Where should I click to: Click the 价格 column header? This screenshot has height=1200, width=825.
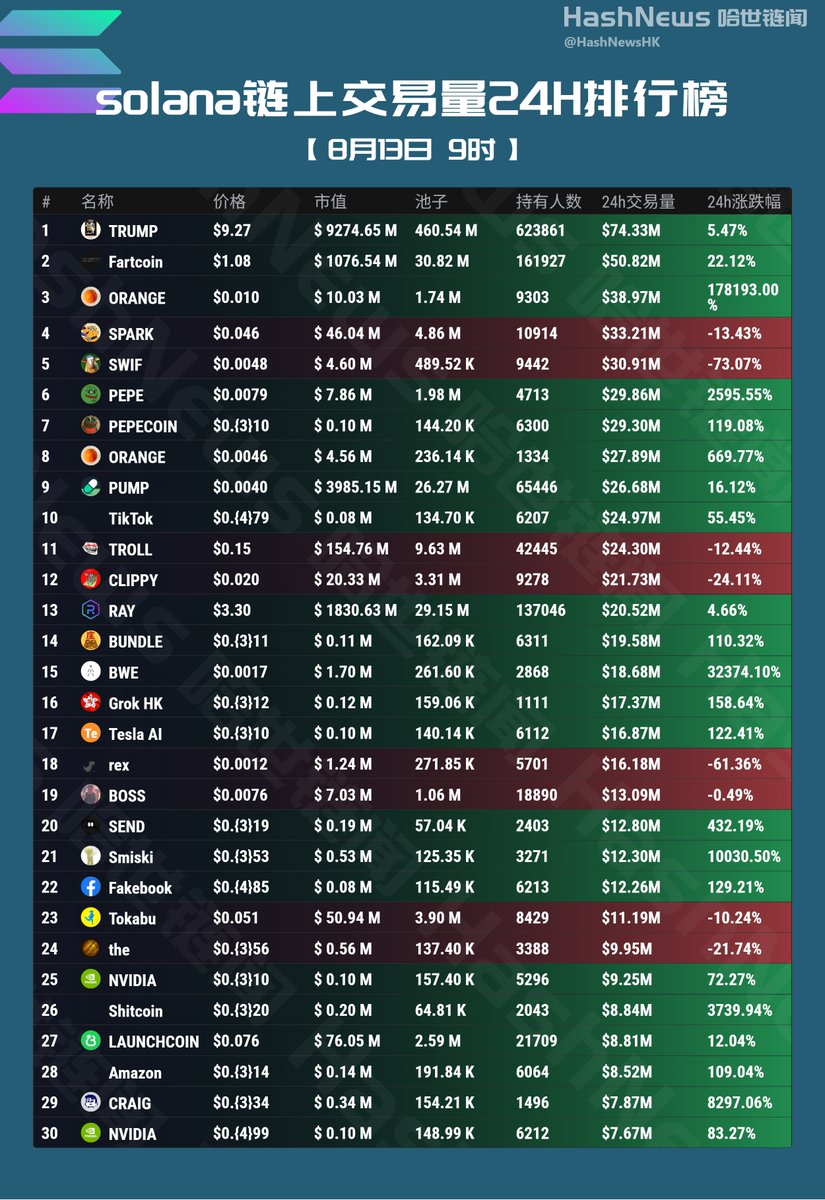pyautogui.click(x=229, y=201)
